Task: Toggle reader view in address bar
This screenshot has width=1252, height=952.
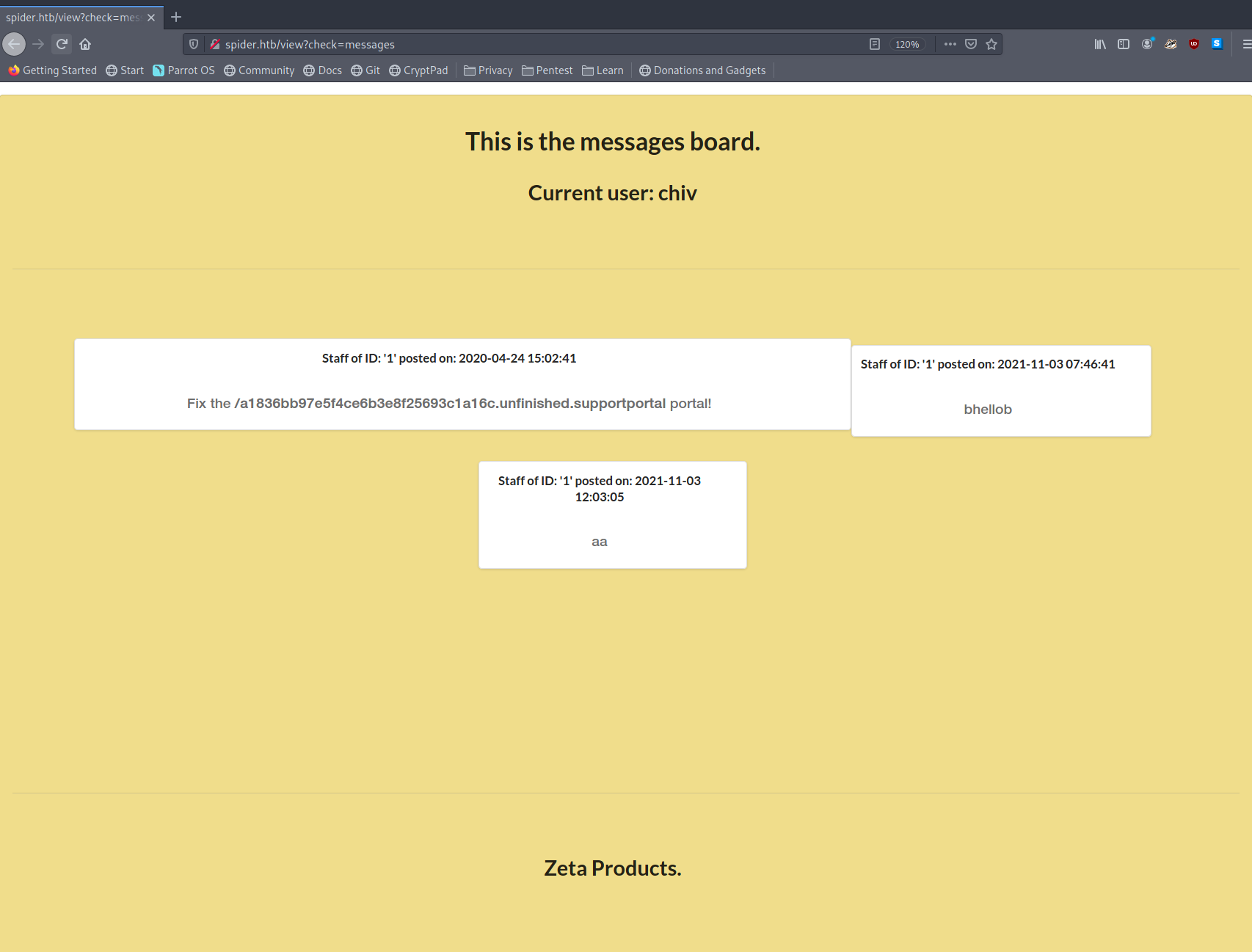Action: click(x=875, y=44)
